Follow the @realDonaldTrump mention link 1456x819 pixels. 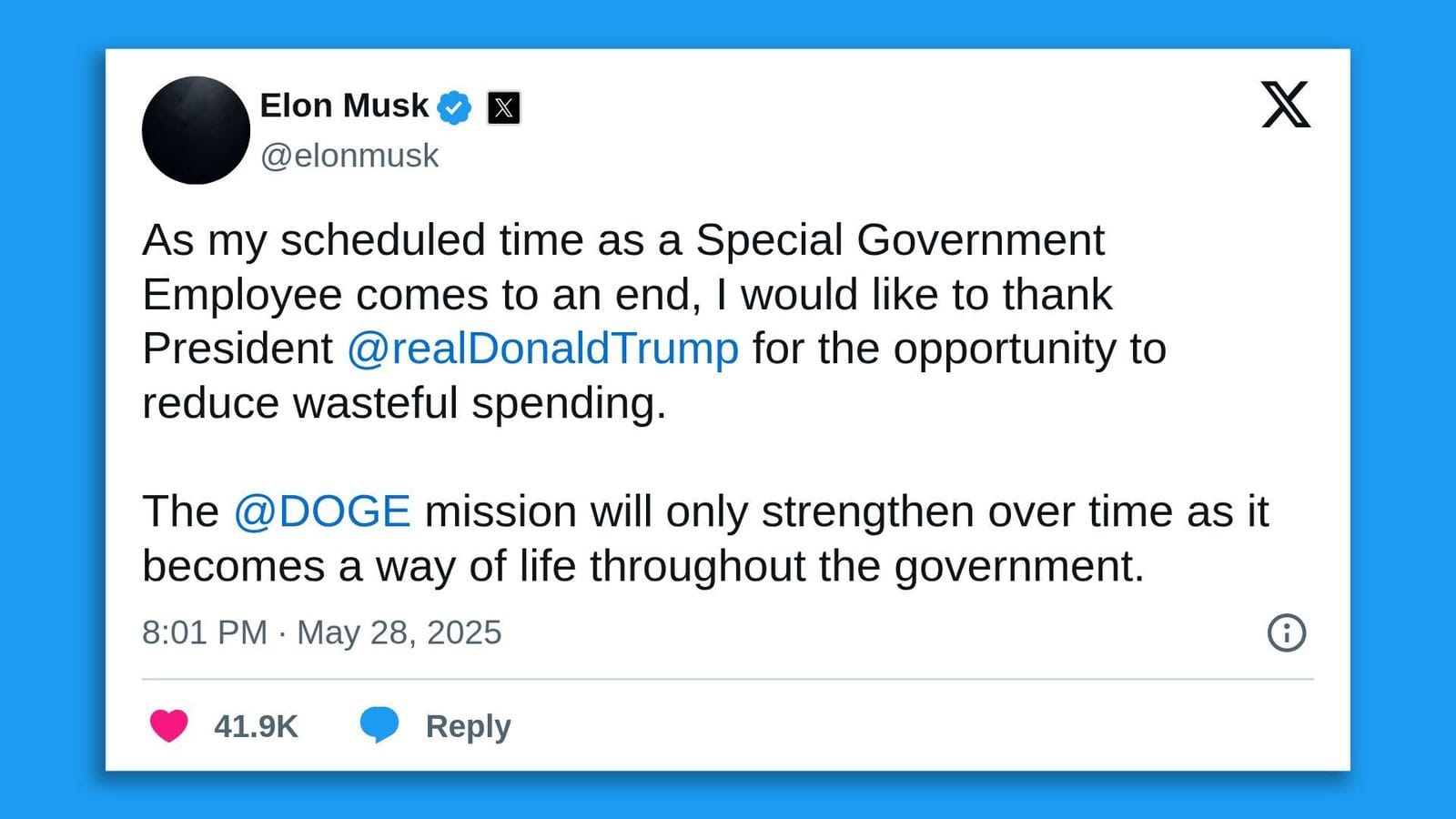click(542, 349)
